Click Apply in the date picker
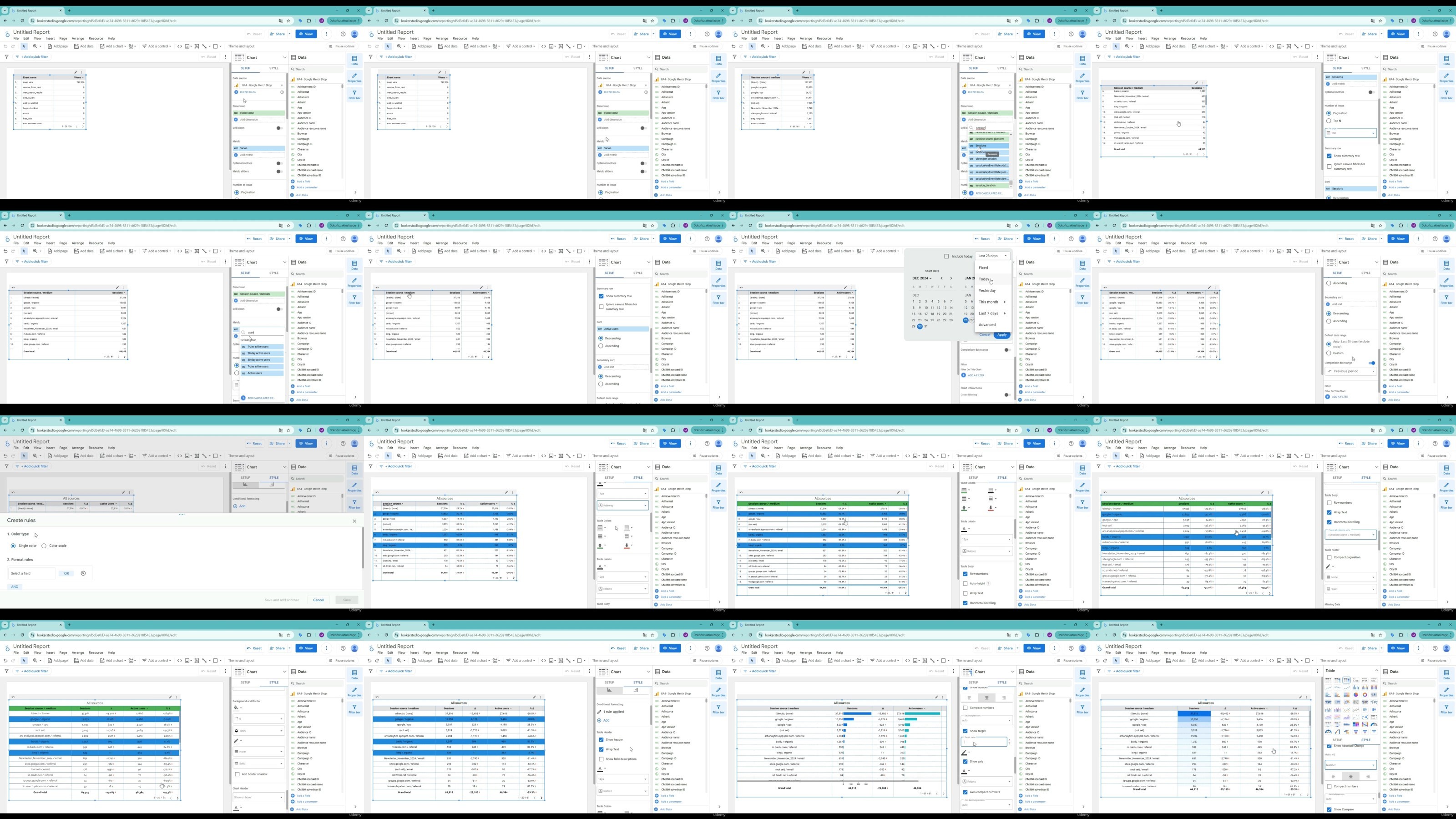Viewport: 1456px width, 819px height. point(1002,334)
